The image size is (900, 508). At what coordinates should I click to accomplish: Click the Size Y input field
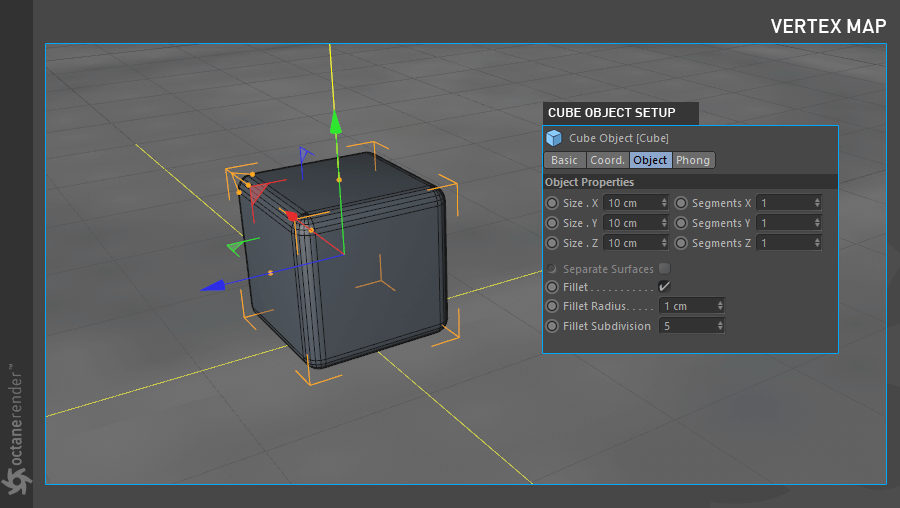(631, 223)
